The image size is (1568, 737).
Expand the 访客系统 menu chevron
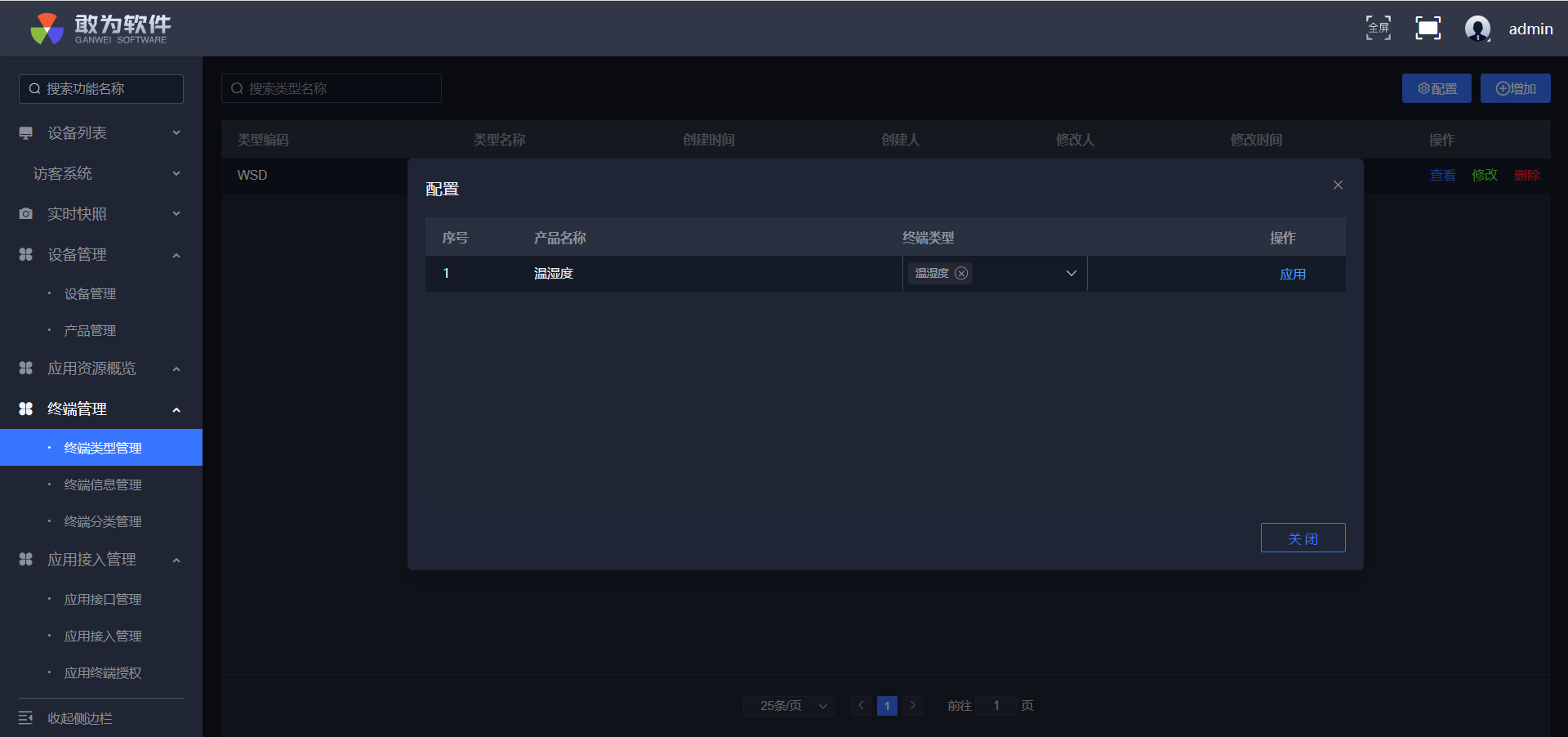click(176, 174)
